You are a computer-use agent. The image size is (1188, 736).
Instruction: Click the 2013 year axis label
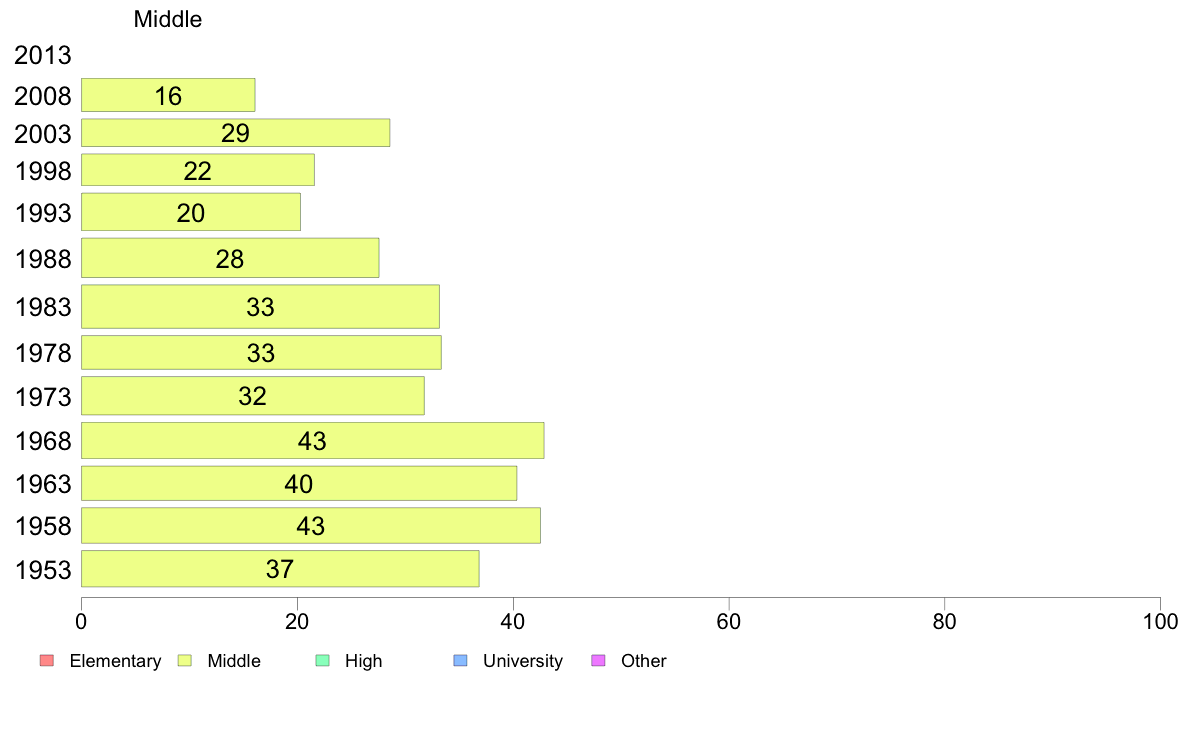[42, 55]
